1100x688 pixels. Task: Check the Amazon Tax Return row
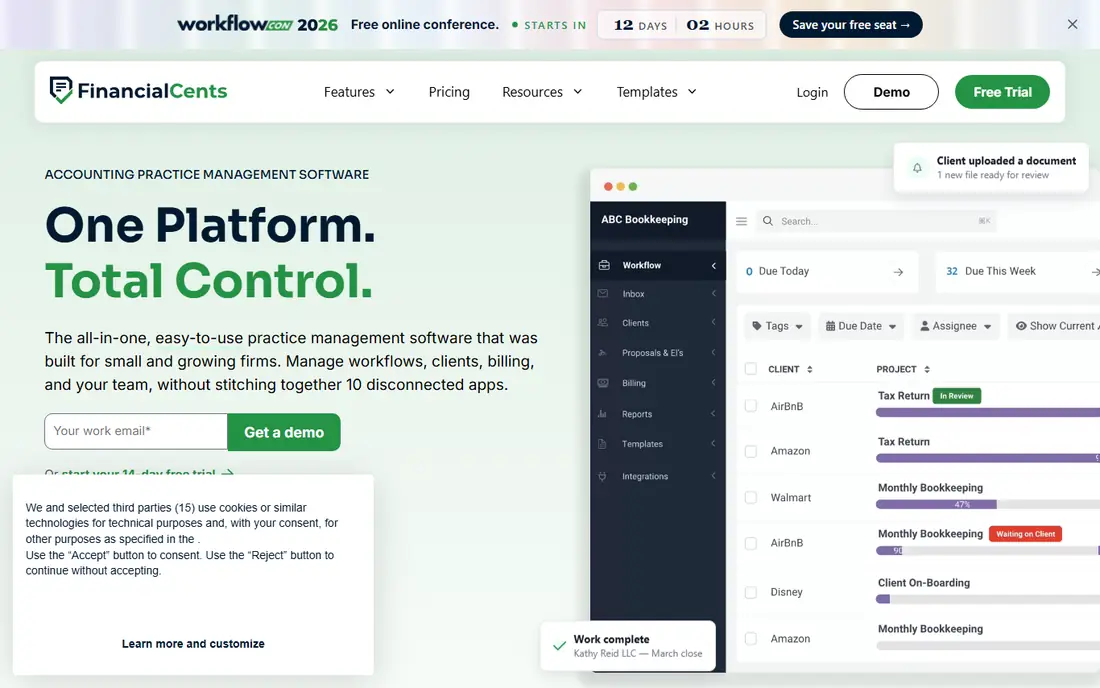tap(751, 451)
